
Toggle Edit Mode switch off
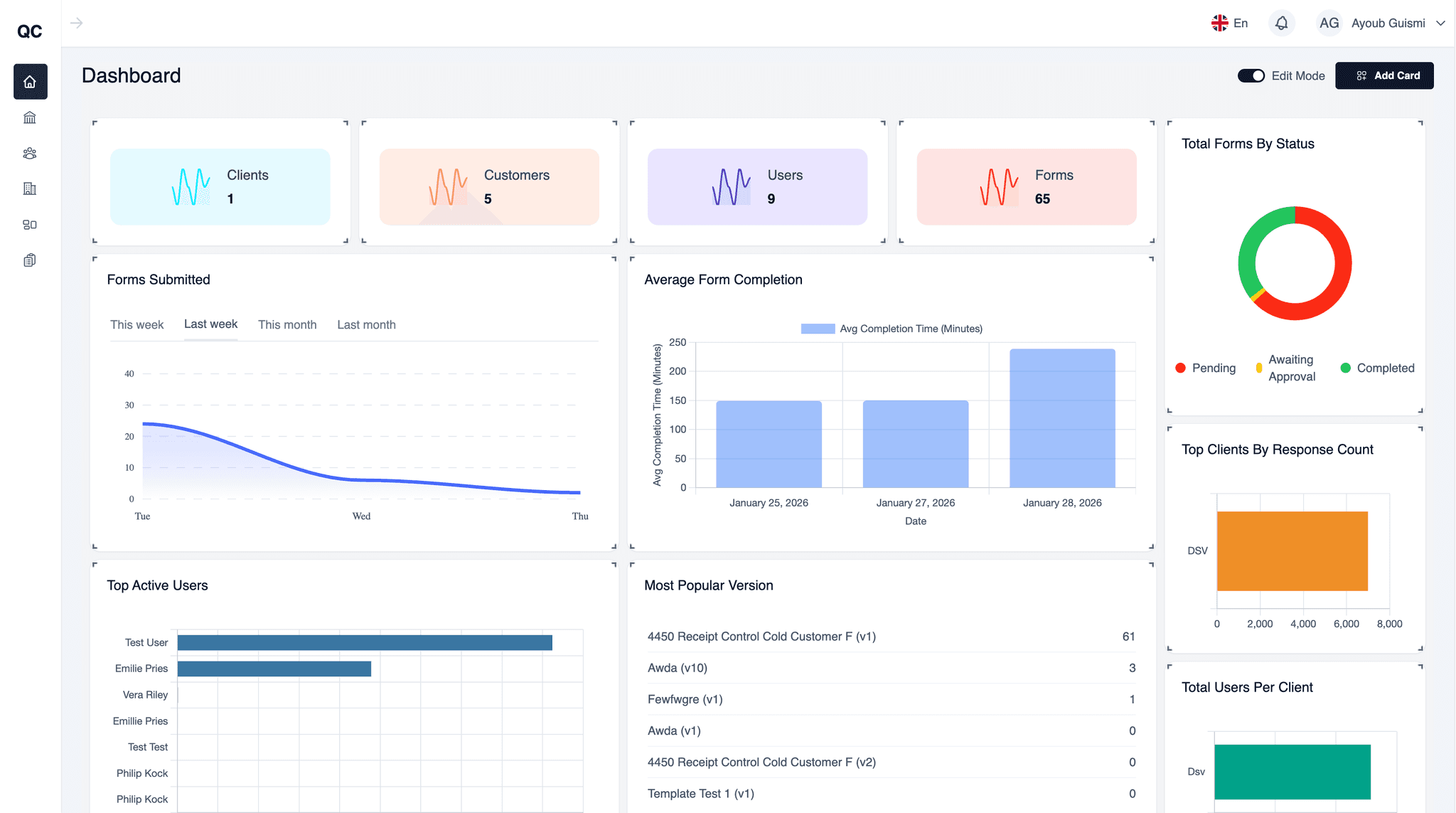(1251, 75)
